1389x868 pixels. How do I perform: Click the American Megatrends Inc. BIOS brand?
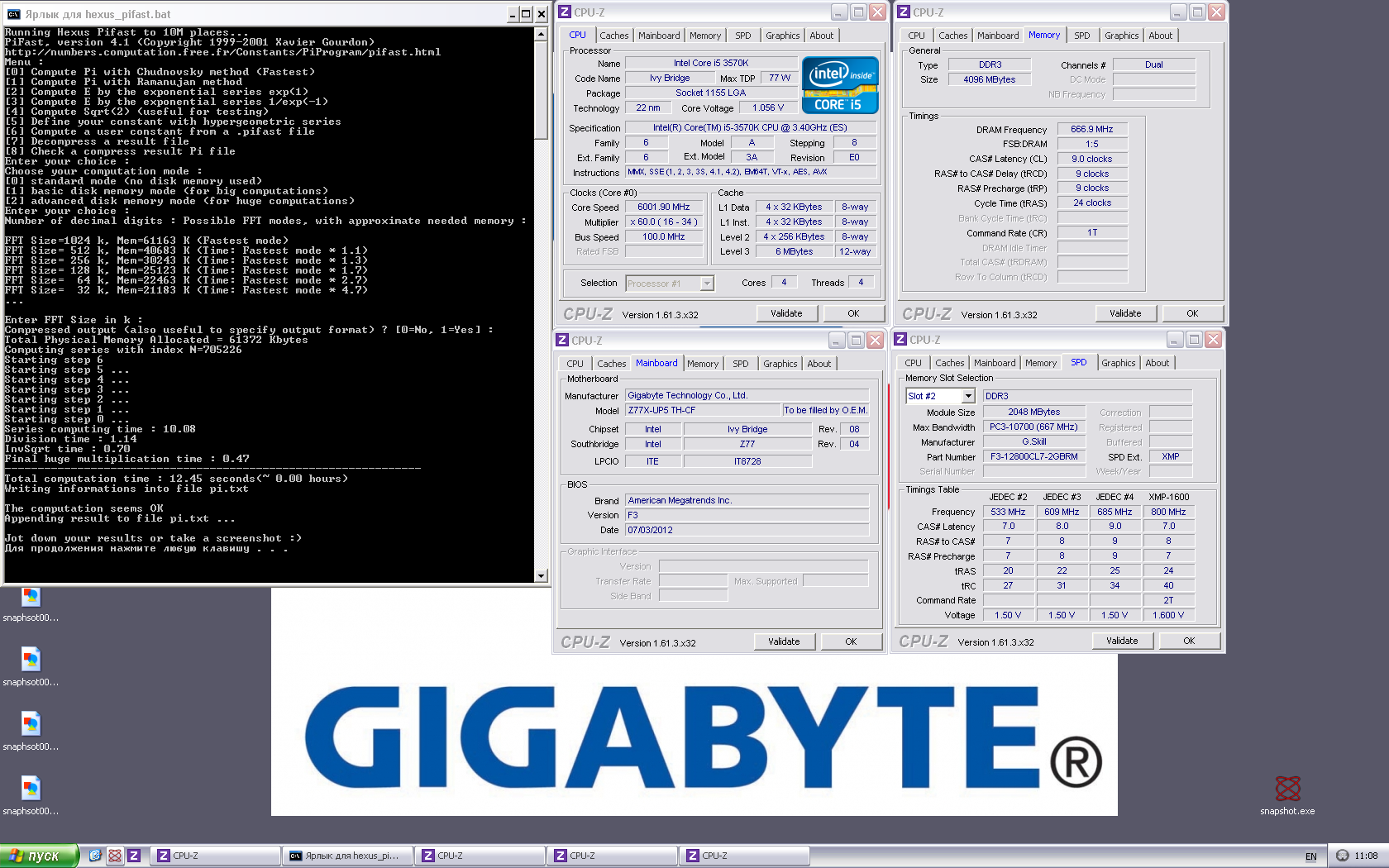click(747, 500)
